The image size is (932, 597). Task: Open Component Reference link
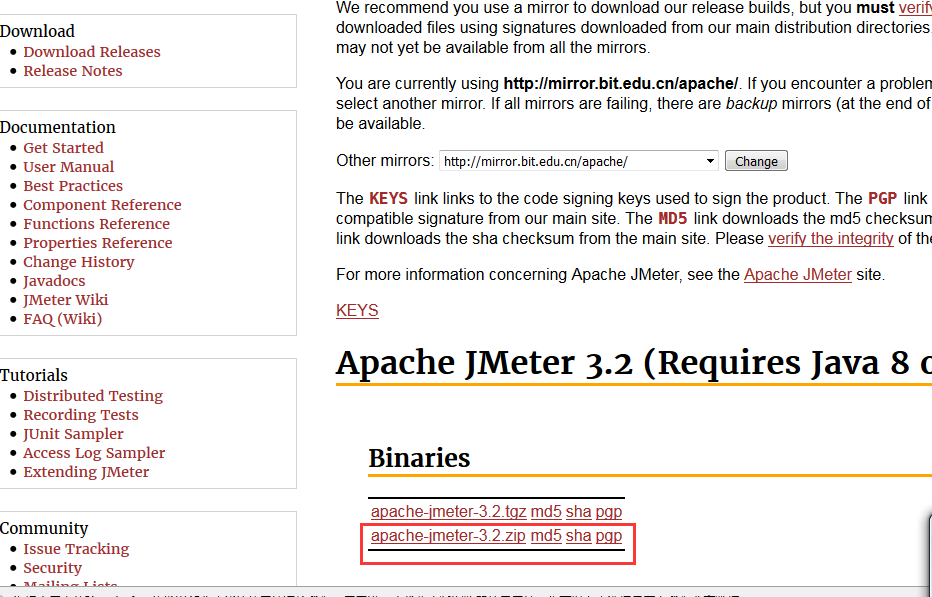pyautogui.click(x=102, y=205)
